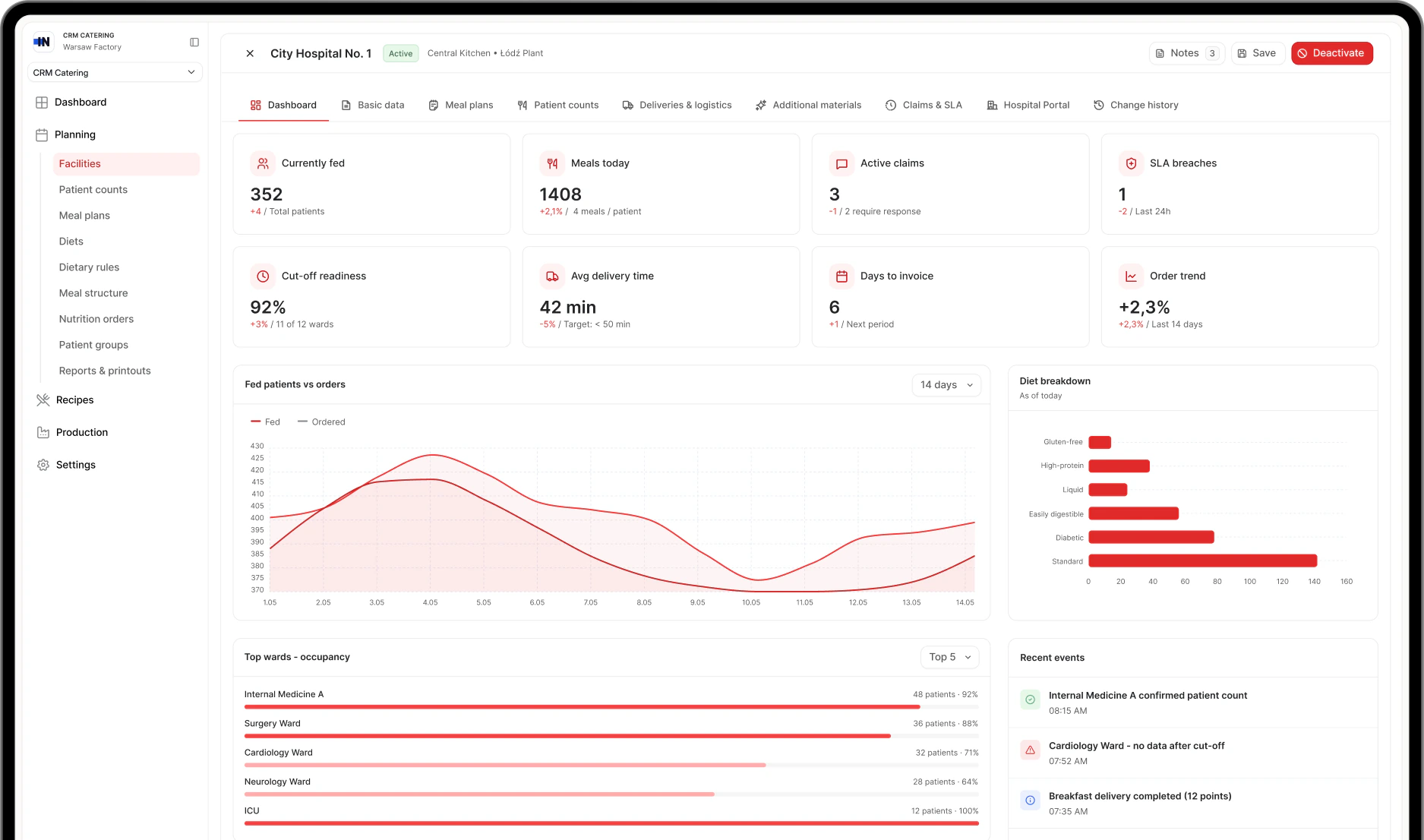Click the Currently fed people icon

pos(263,163)
